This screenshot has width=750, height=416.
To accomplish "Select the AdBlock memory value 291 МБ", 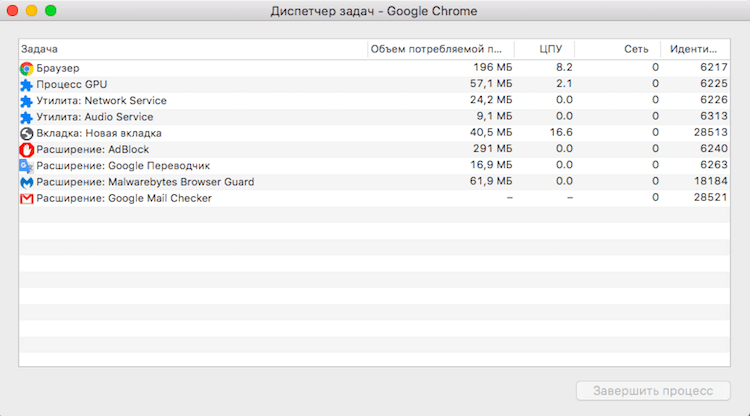I will click(x=492, y=149).
